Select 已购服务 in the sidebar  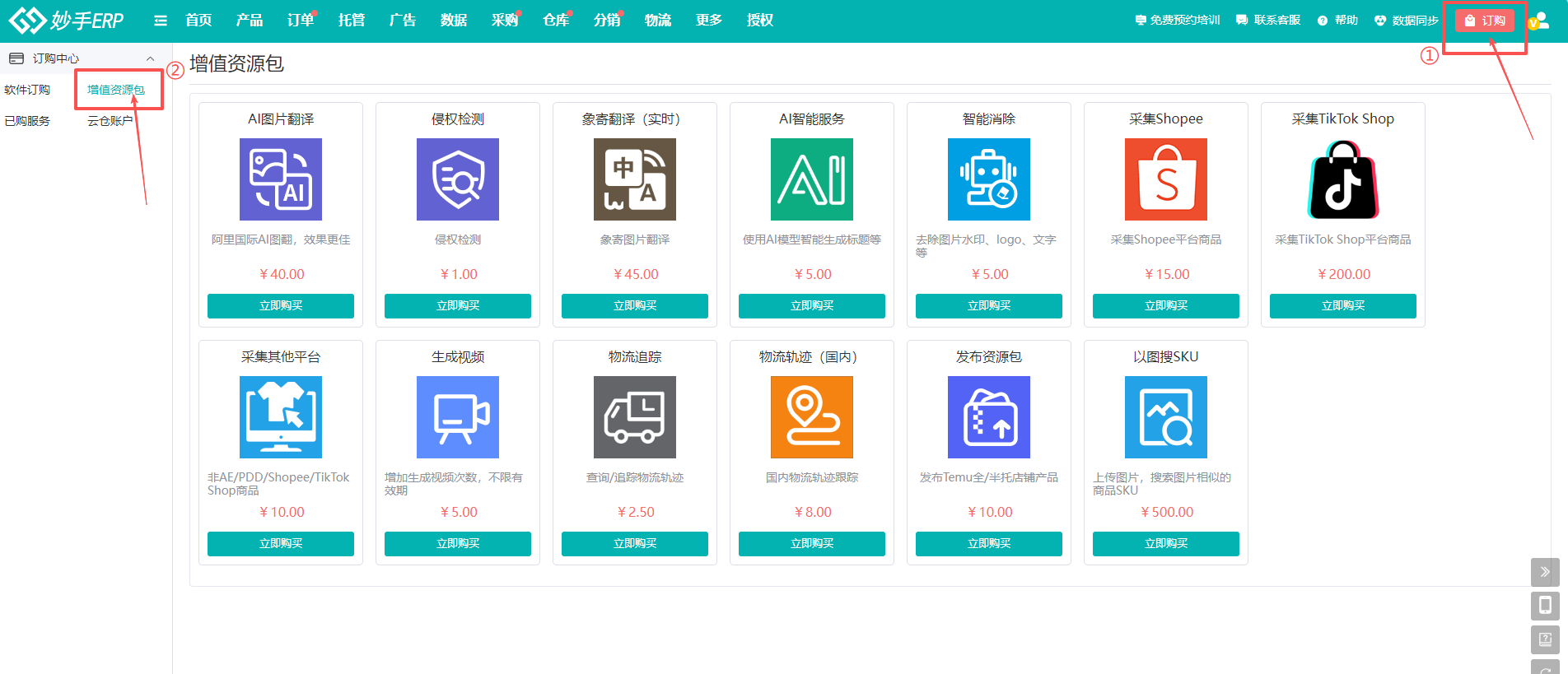(27, 121)
